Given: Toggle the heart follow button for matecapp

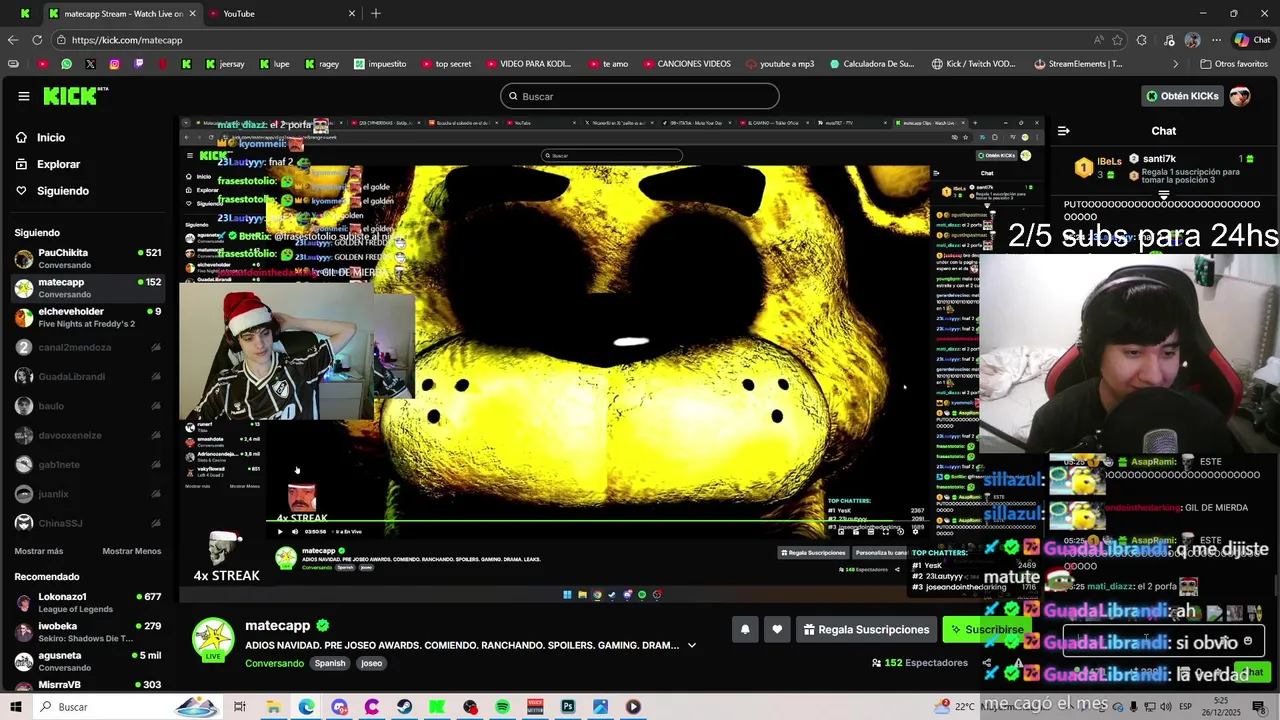Looking at the screenshot, I should click(777, 629).
